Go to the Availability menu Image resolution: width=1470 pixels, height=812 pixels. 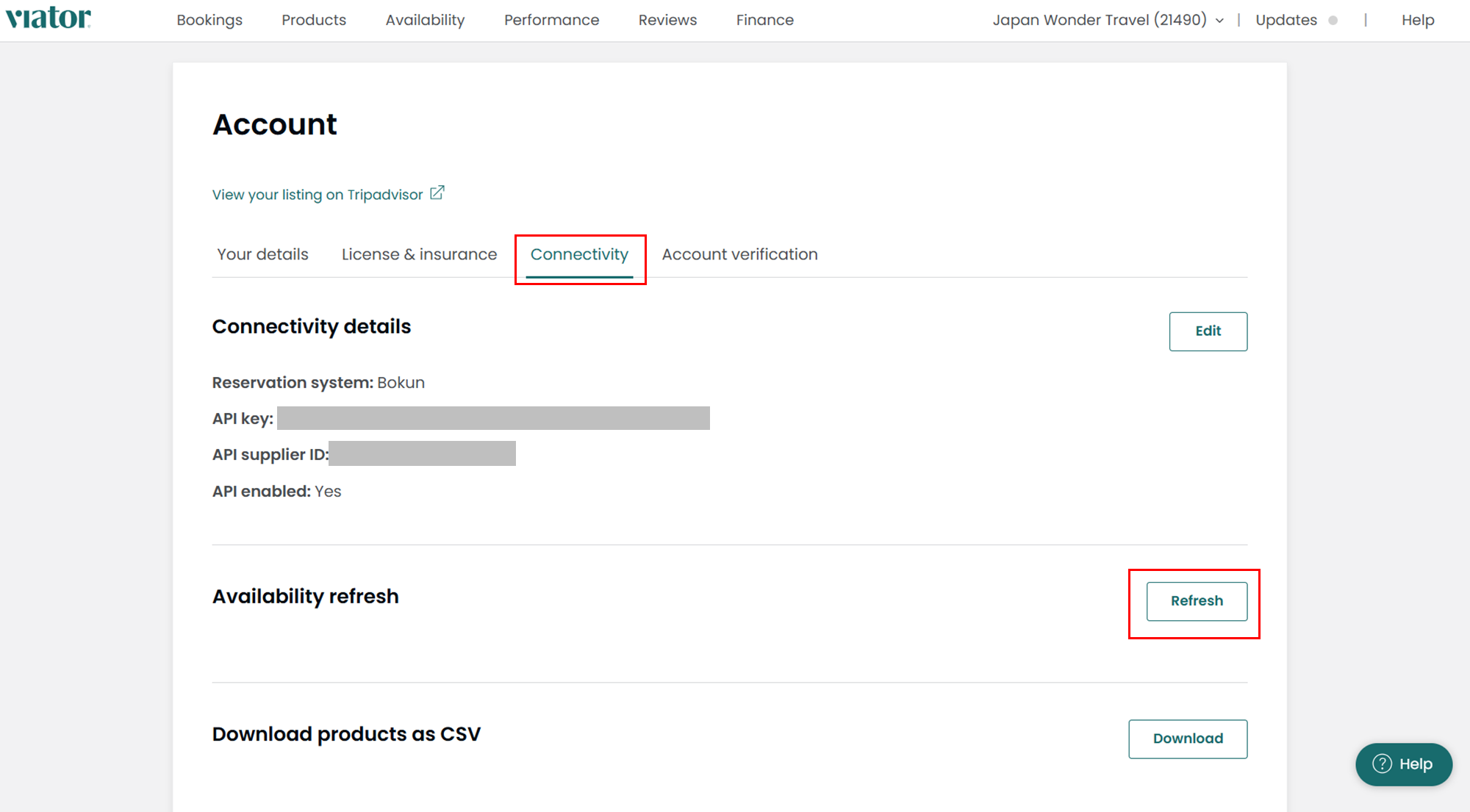point(425,21)
